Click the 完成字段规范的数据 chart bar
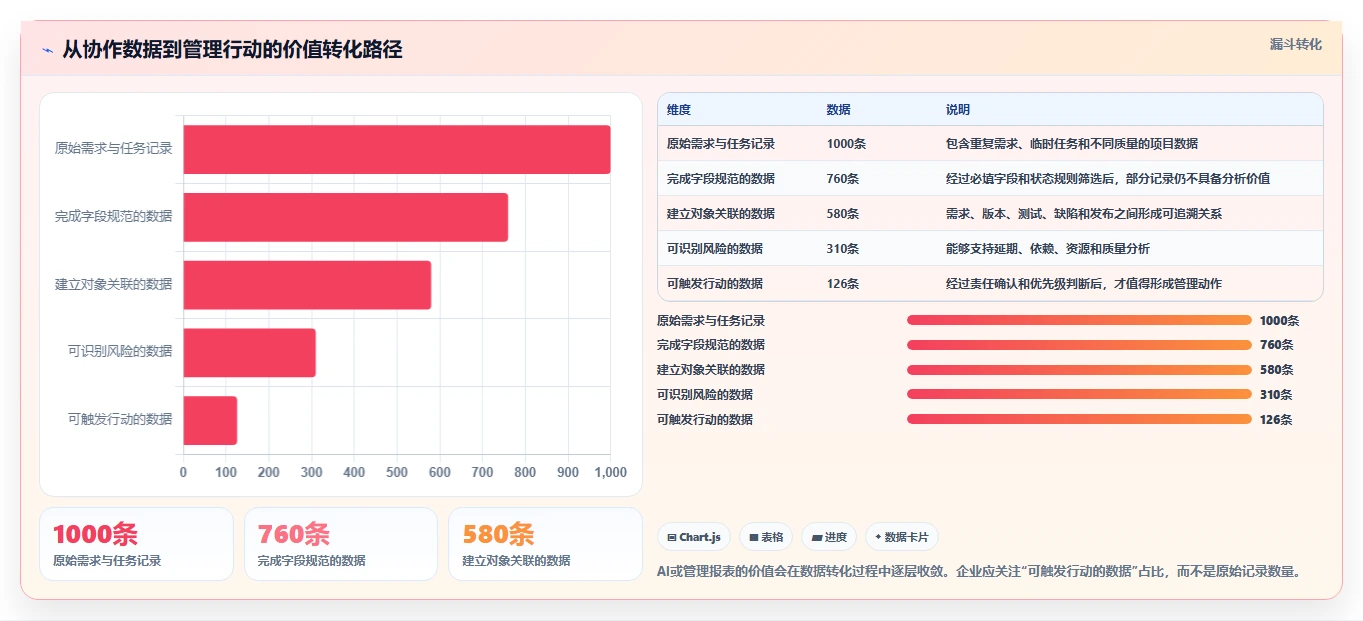The image size is (1363, 621). (x=346, y=217)
